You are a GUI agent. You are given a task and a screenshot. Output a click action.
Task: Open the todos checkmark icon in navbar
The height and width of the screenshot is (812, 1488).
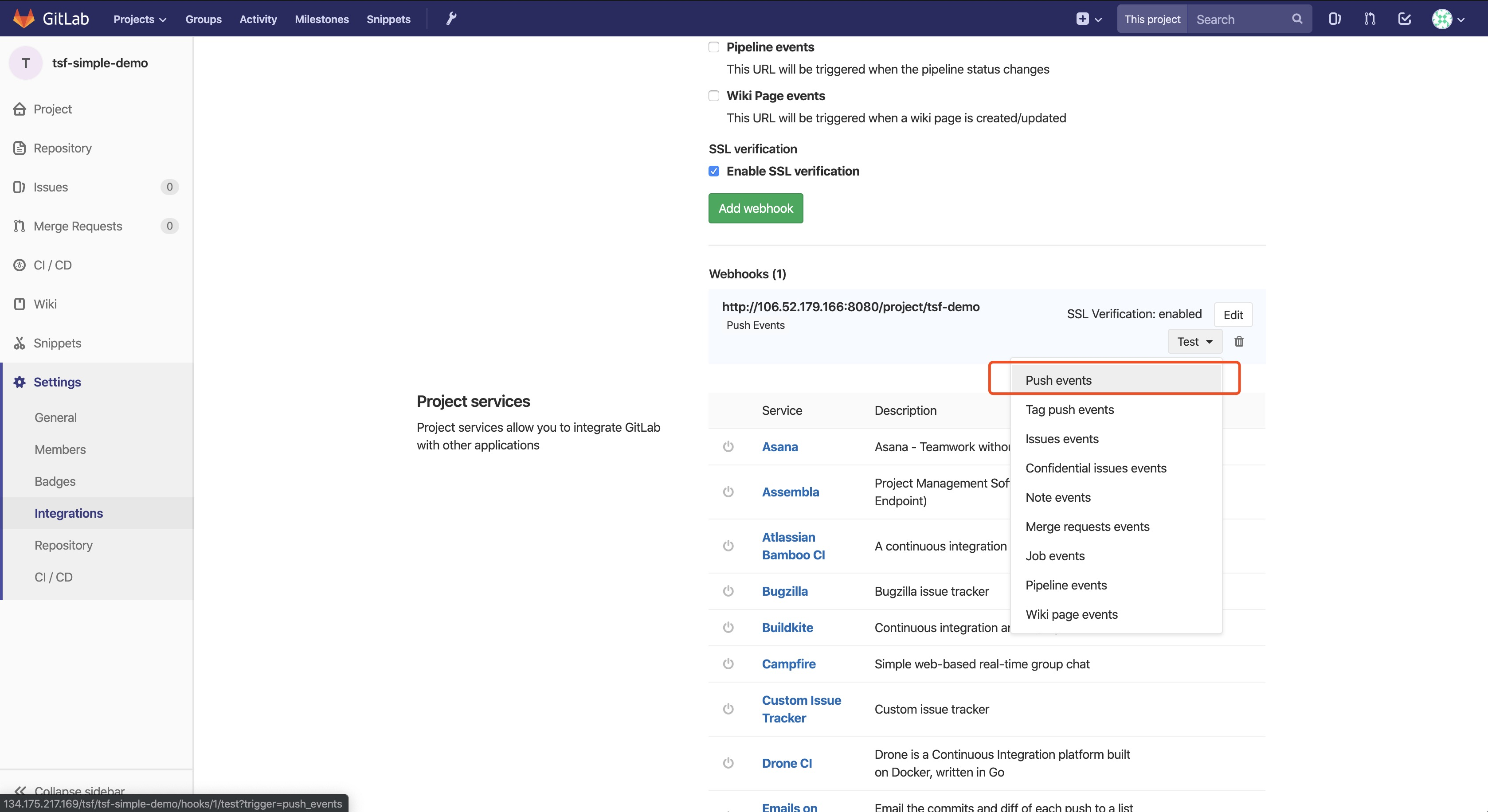click(x=1404, y=19)
